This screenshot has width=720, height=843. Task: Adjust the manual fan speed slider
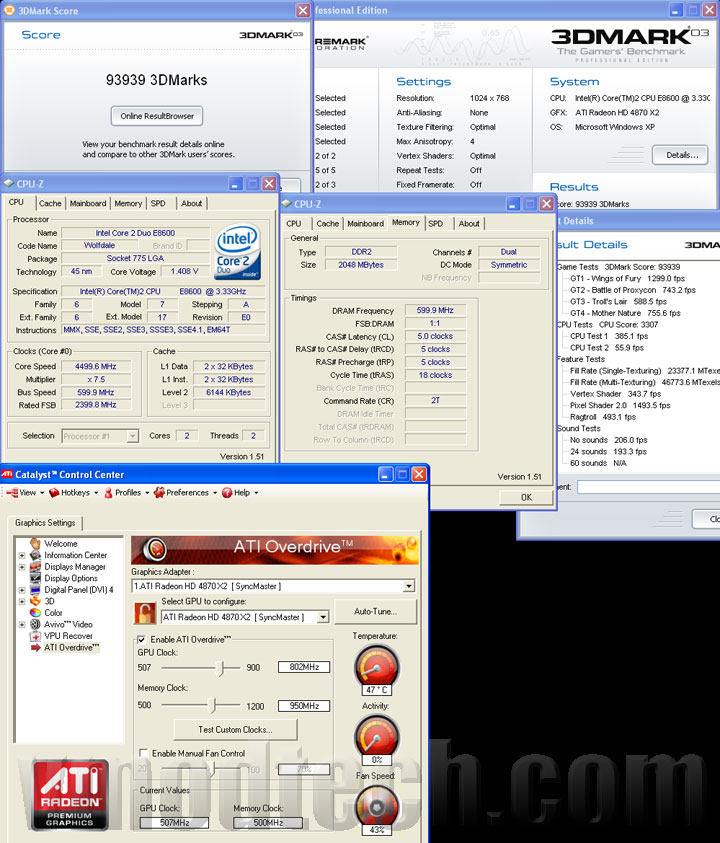(x=212, y=769)
